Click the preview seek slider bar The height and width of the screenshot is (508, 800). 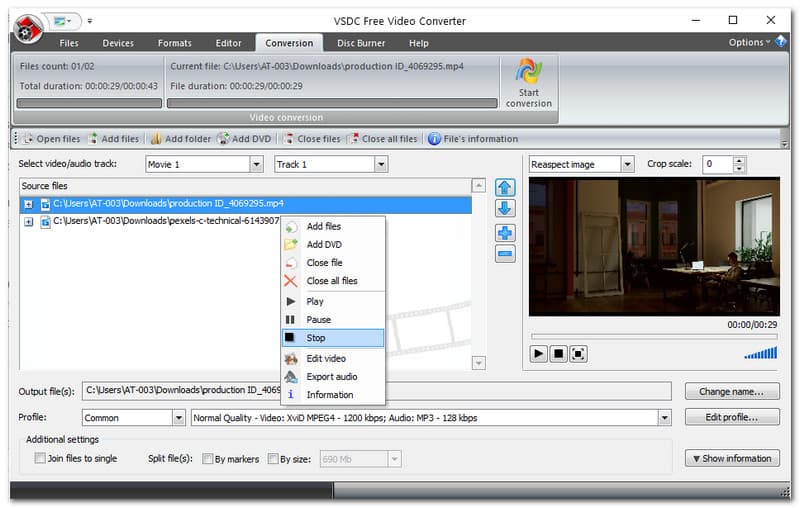[x=654, y=336]
